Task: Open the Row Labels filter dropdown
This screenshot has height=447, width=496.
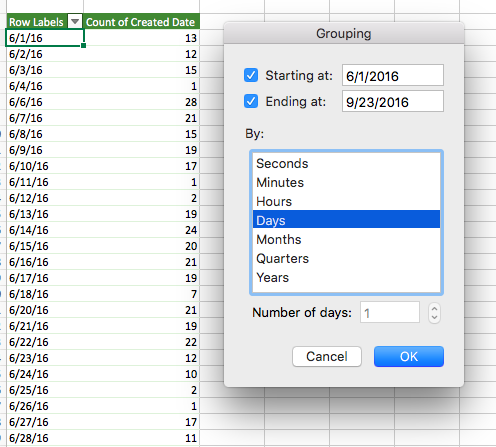Action: click(75, 22)
